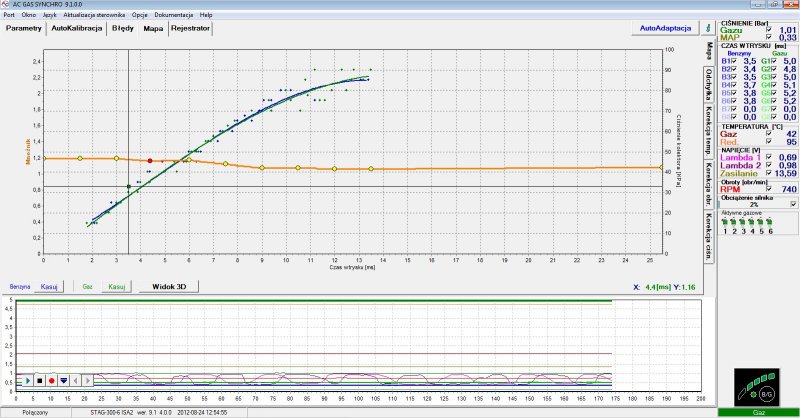Viewport: 800px width, 418px height.
Task: Click active gas injector icon number 1
Action: pyautogui.click(x=724, y=222)
